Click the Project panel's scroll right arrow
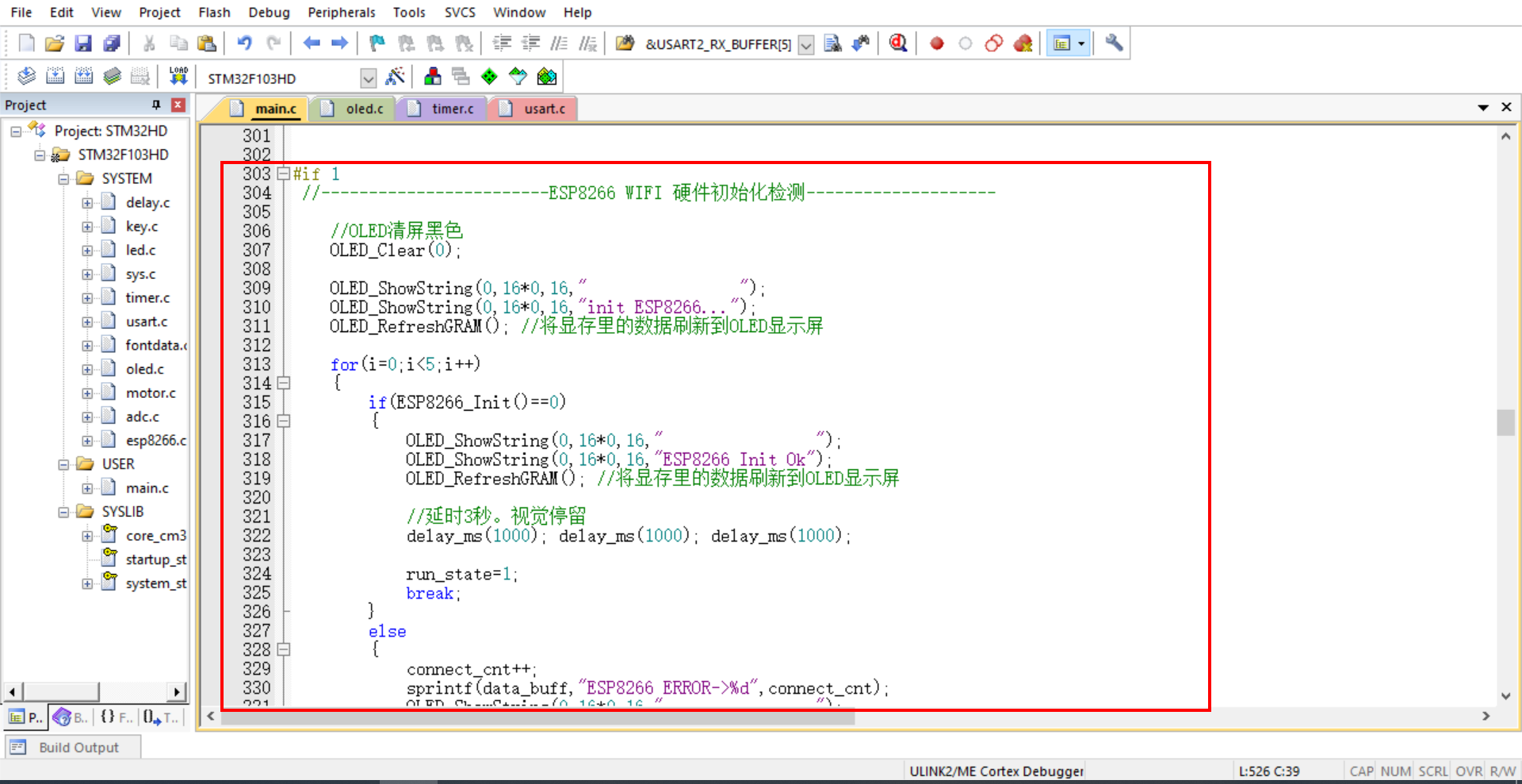Image resolution: width=1522 pixels, height=784 pixels. [177, 692]
